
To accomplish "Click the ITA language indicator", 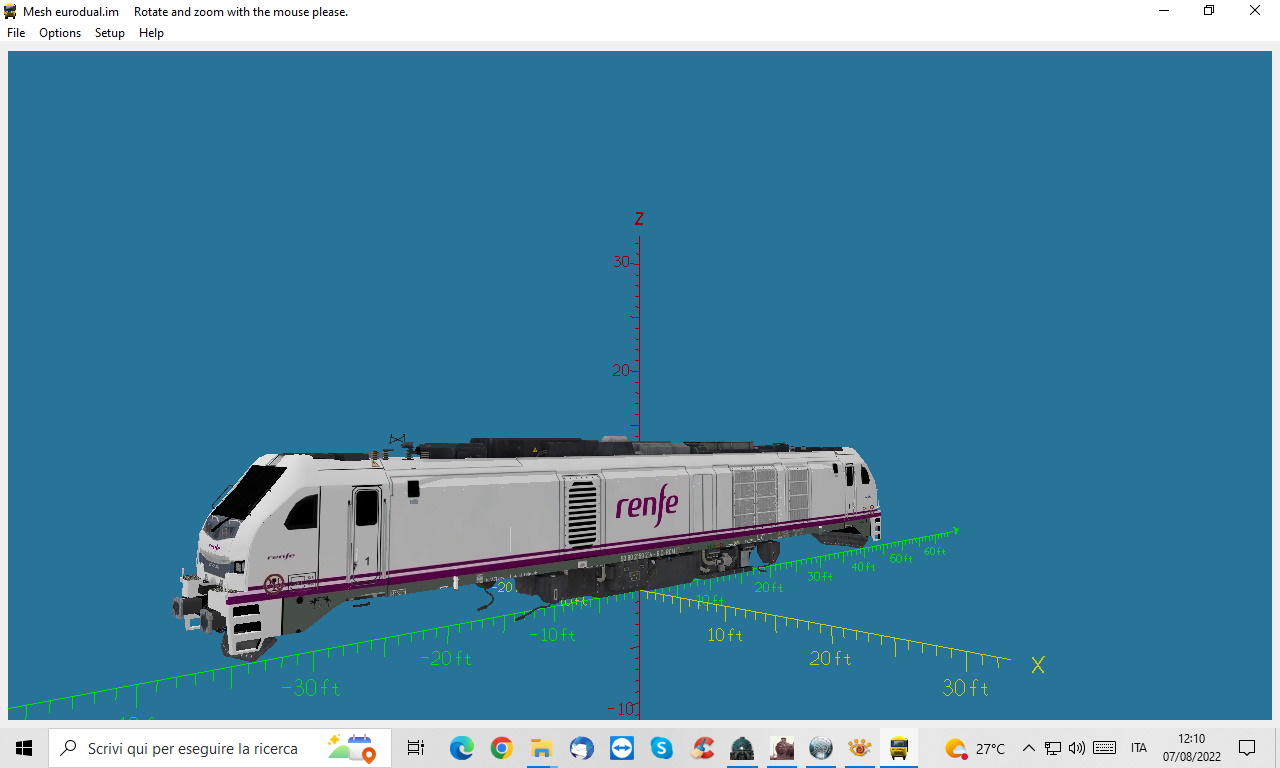I will (1139, 748).
